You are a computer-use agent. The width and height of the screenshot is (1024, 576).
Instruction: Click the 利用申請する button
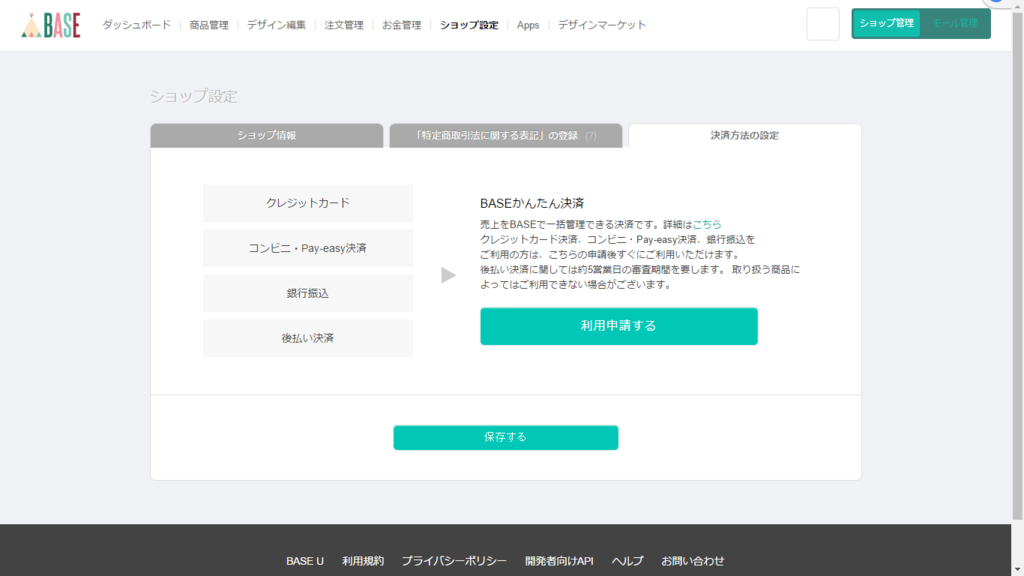click(x=618, y=326)
